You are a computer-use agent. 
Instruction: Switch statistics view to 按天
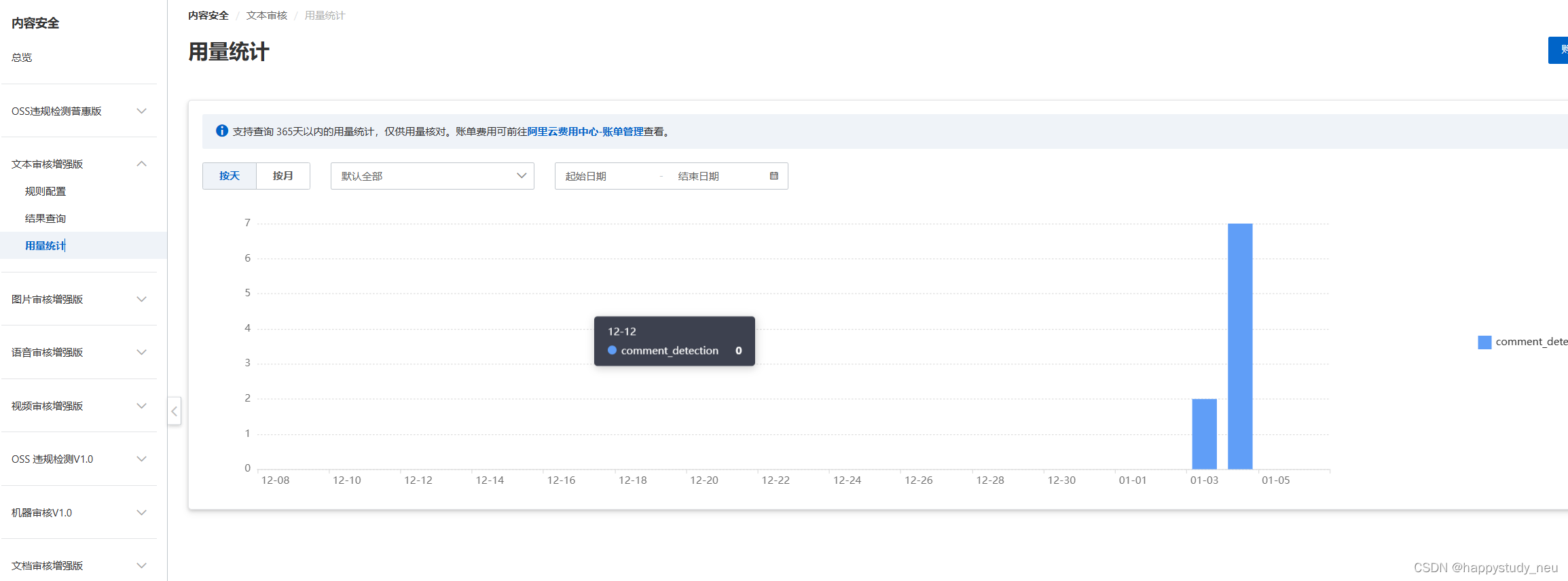(x=230, y=176)
